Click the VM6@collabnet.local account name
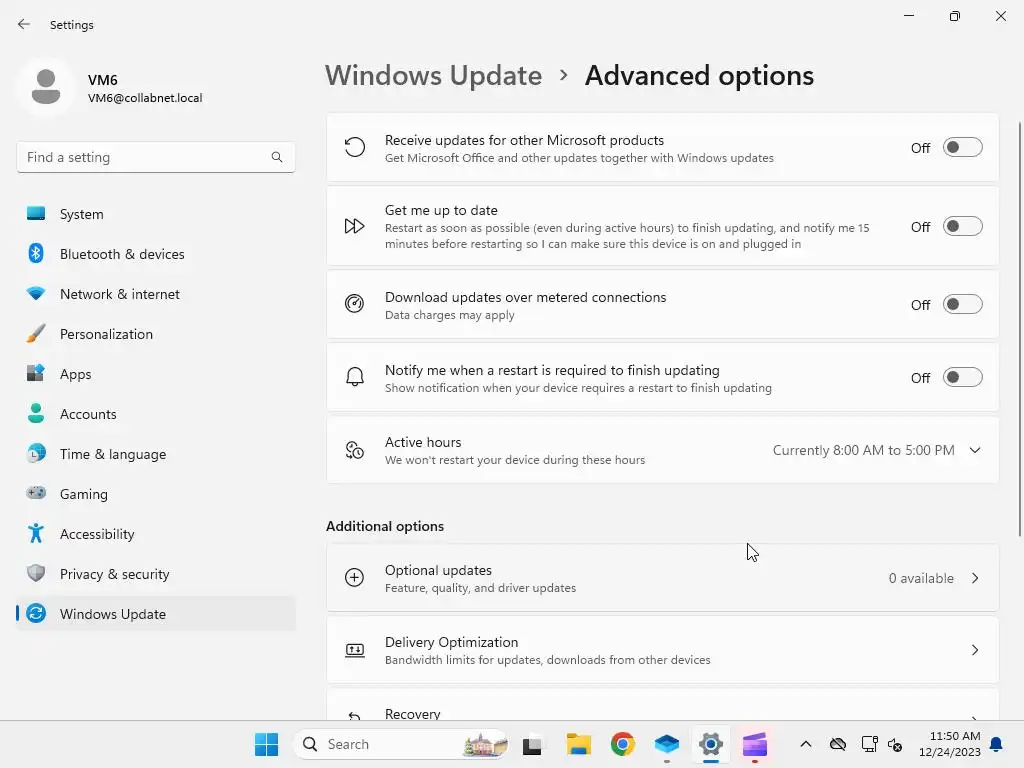The image size is (1024, 768). [x=145, y=98]
